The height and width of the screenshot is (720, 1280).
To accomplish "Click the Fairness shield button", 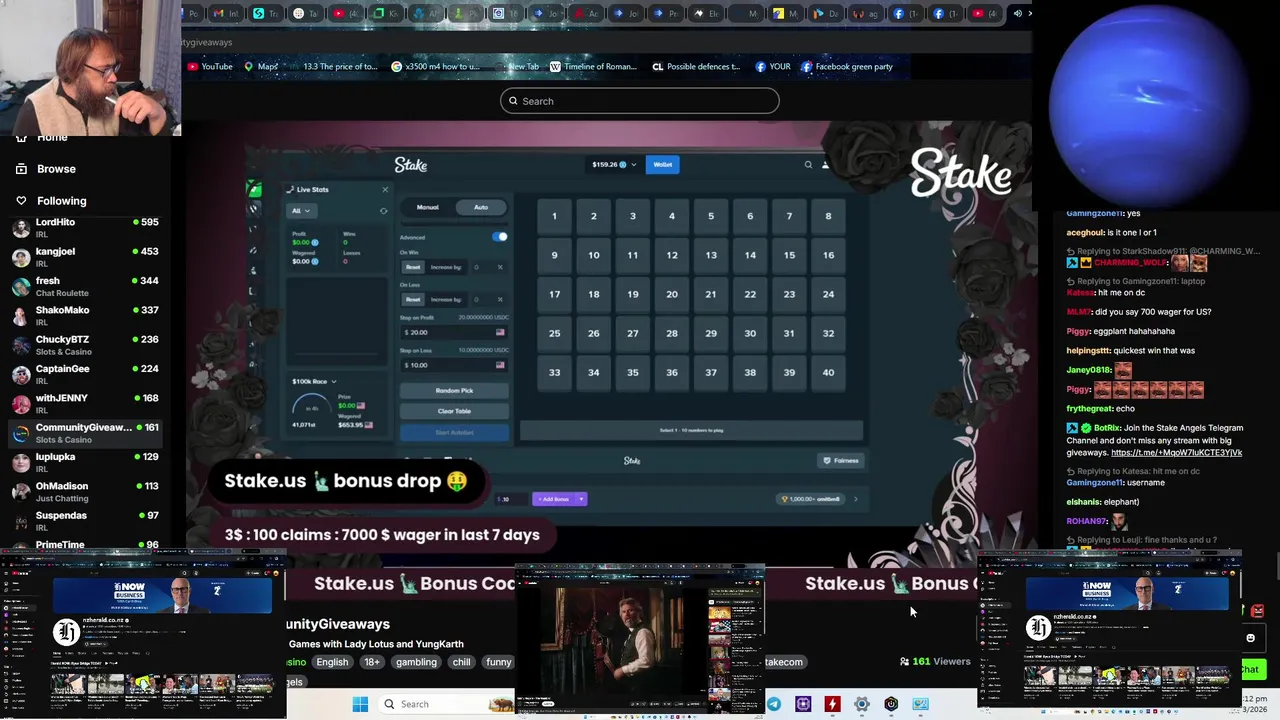I will (840, 461).
